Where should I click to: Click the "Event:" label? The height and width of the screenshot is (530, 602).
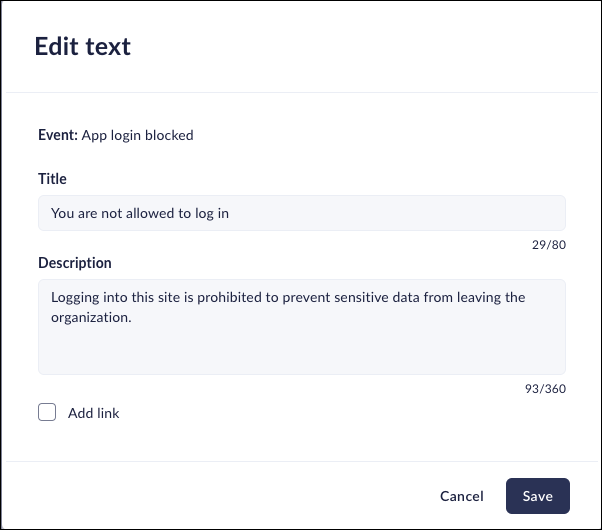tap(57, 135)
